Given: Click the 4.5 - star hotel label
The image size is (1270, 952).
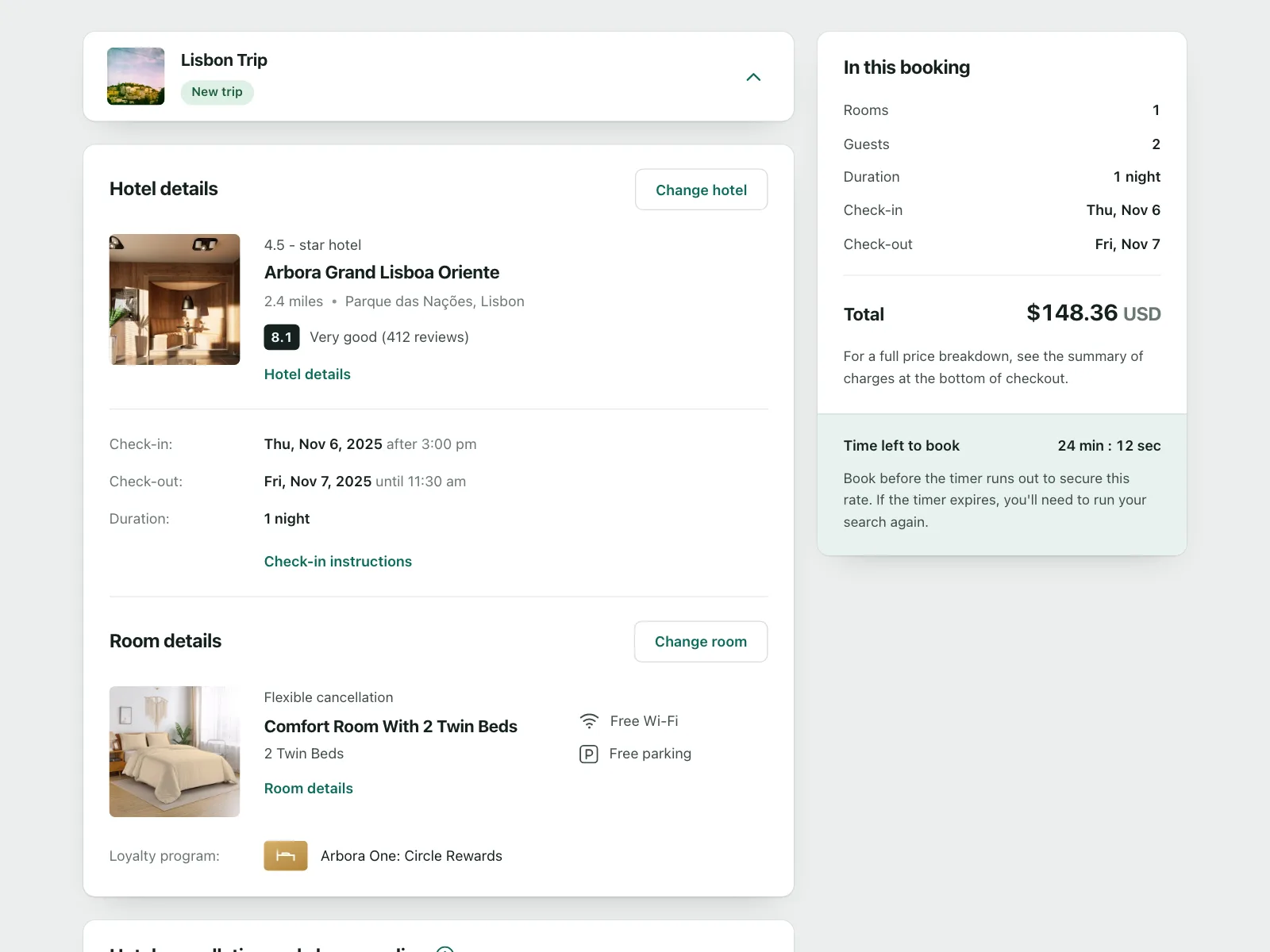Looking at the screenshot, I should pyautogui.click(x=313, y=245).
